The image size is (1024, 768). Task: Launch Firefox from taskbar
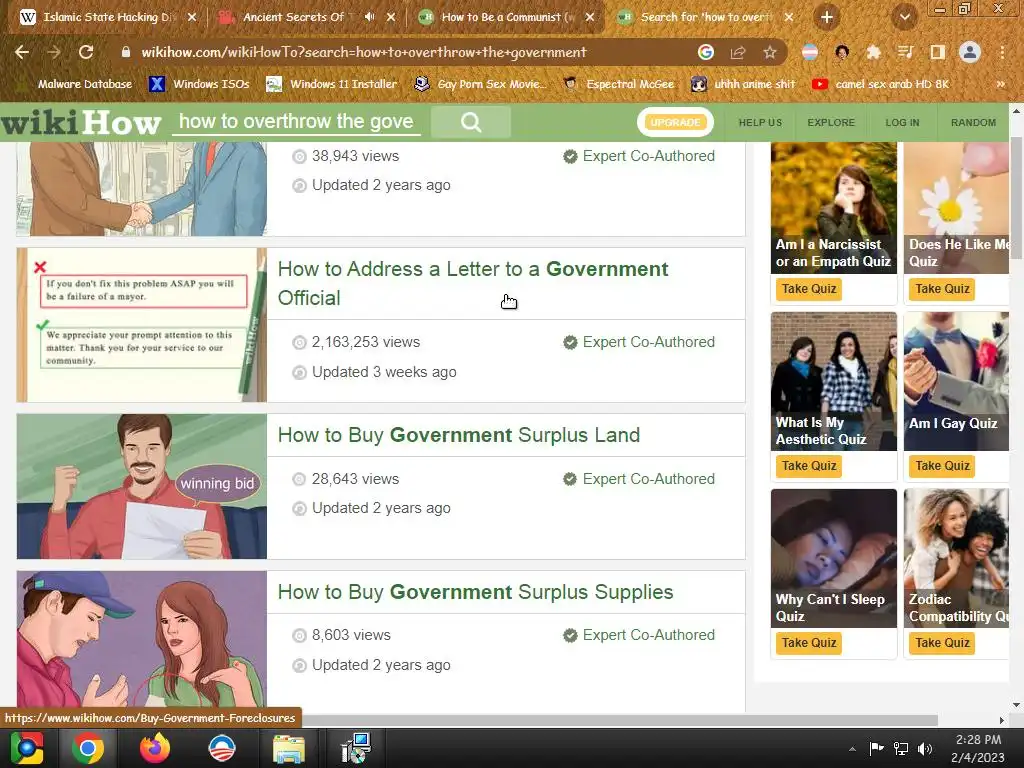click(x=155, y=748)
